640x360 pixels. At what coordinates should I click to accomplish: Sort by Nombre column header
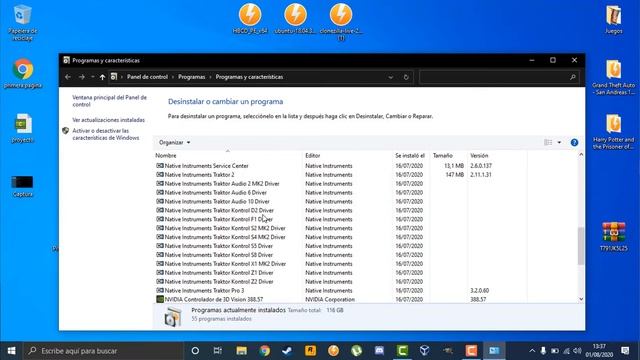(227, 156)
